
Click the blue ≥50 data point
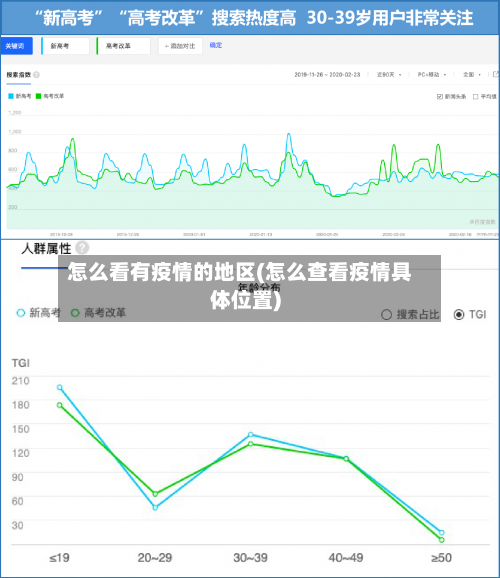pos(442,533)
